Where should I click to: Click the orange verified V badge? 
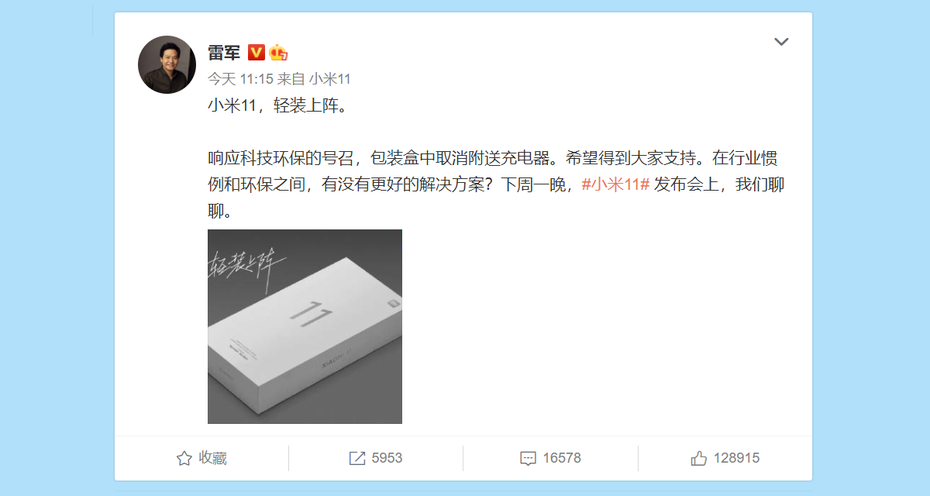(x=256, y=52)
